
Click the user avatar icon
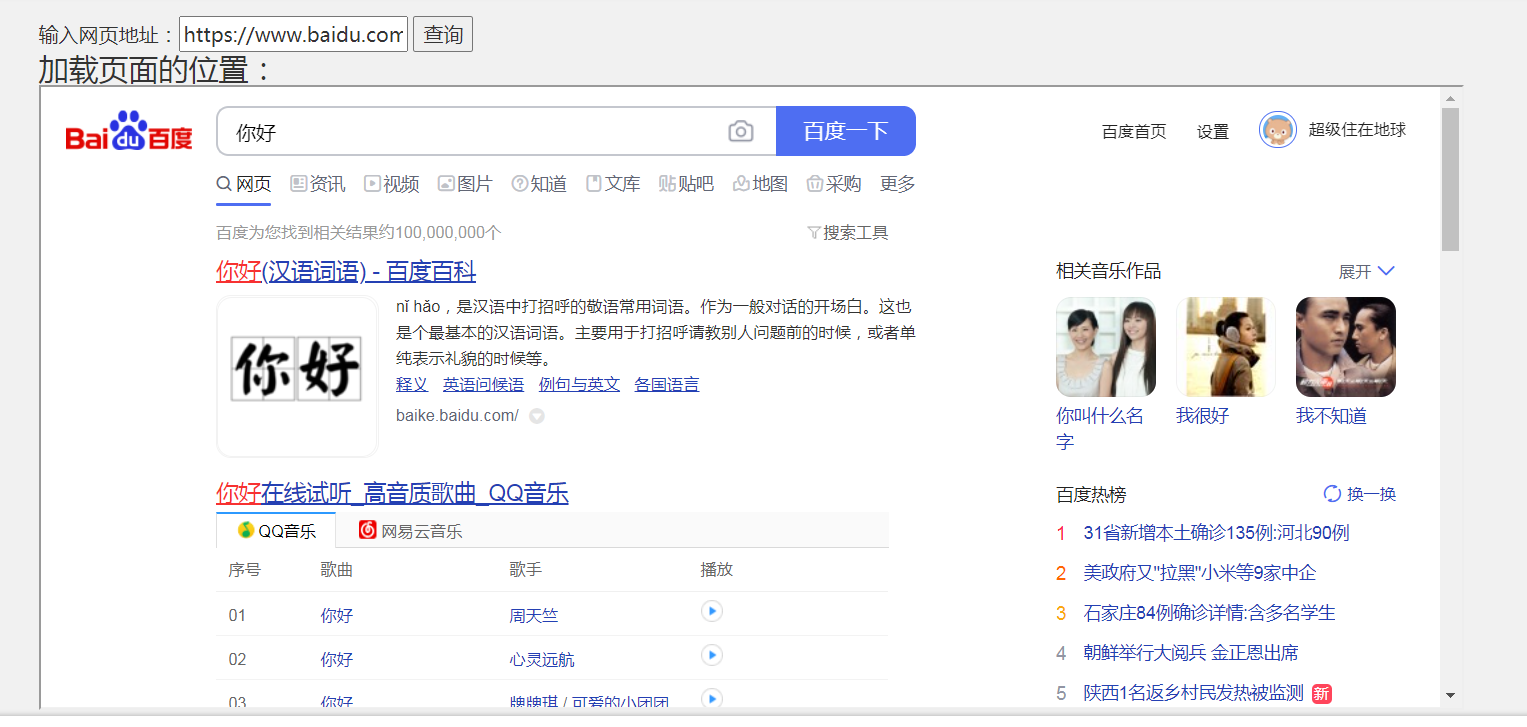tap(1278, 130)
